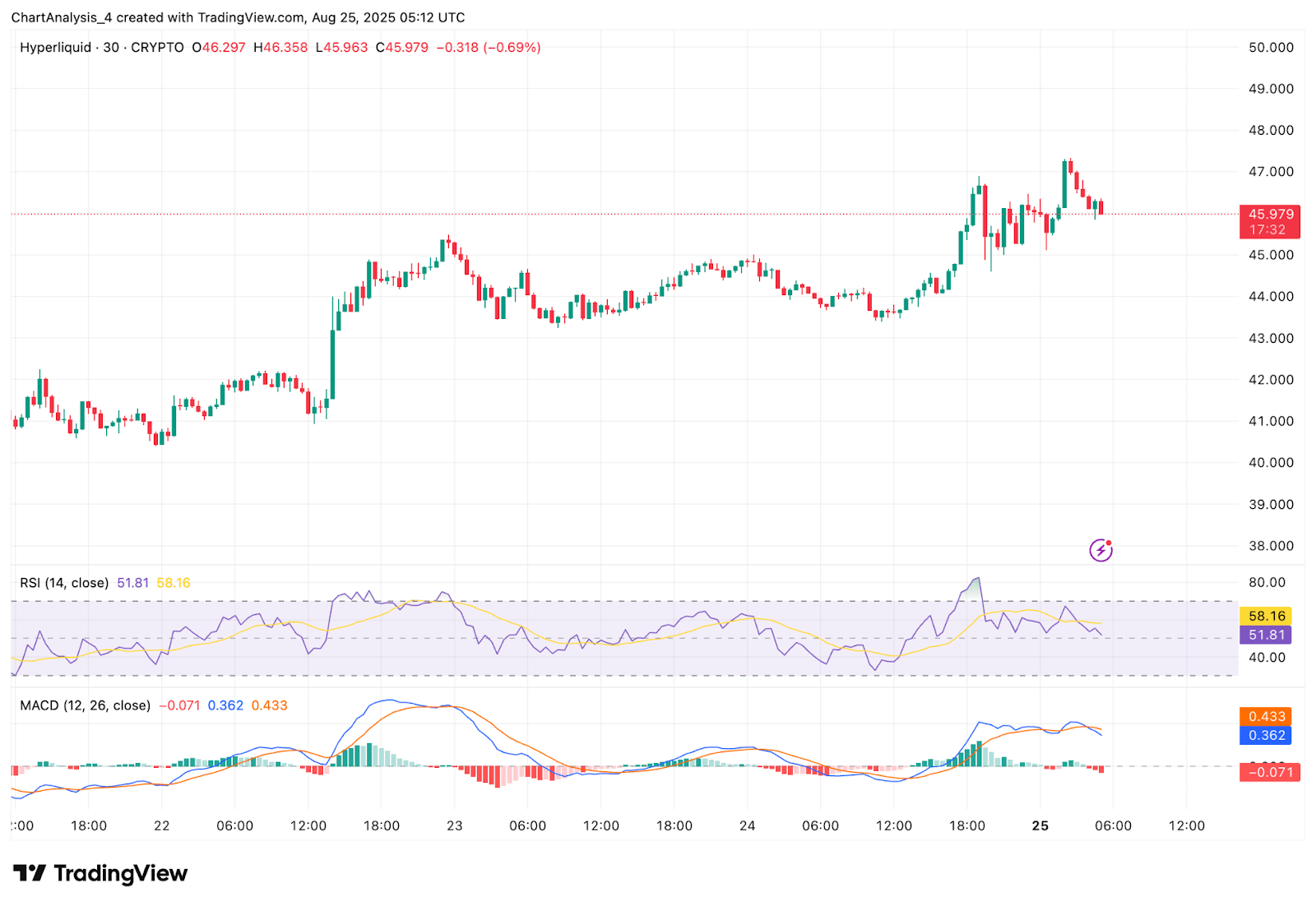The height and width of the screenshot is (906, 1316).
Task: Click the yellow RSI value tag 58.16
Action: [x=1266, y=616]
